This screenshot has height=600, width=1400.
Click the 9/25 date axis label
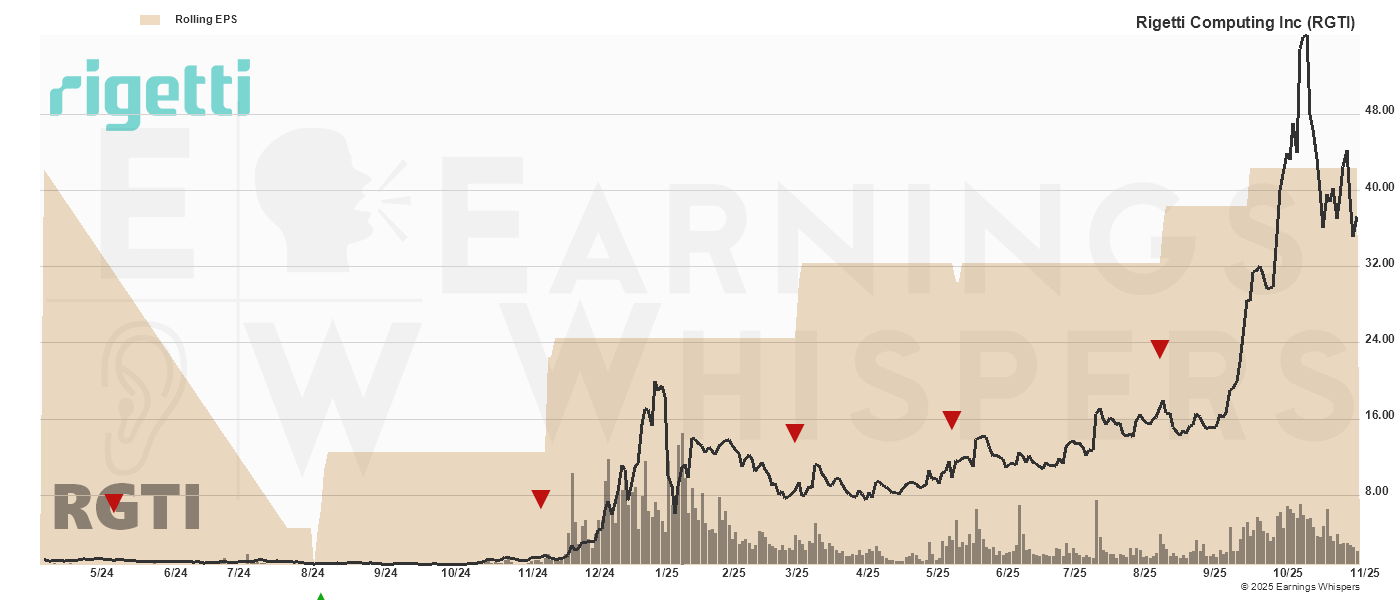coord(1215,573)
